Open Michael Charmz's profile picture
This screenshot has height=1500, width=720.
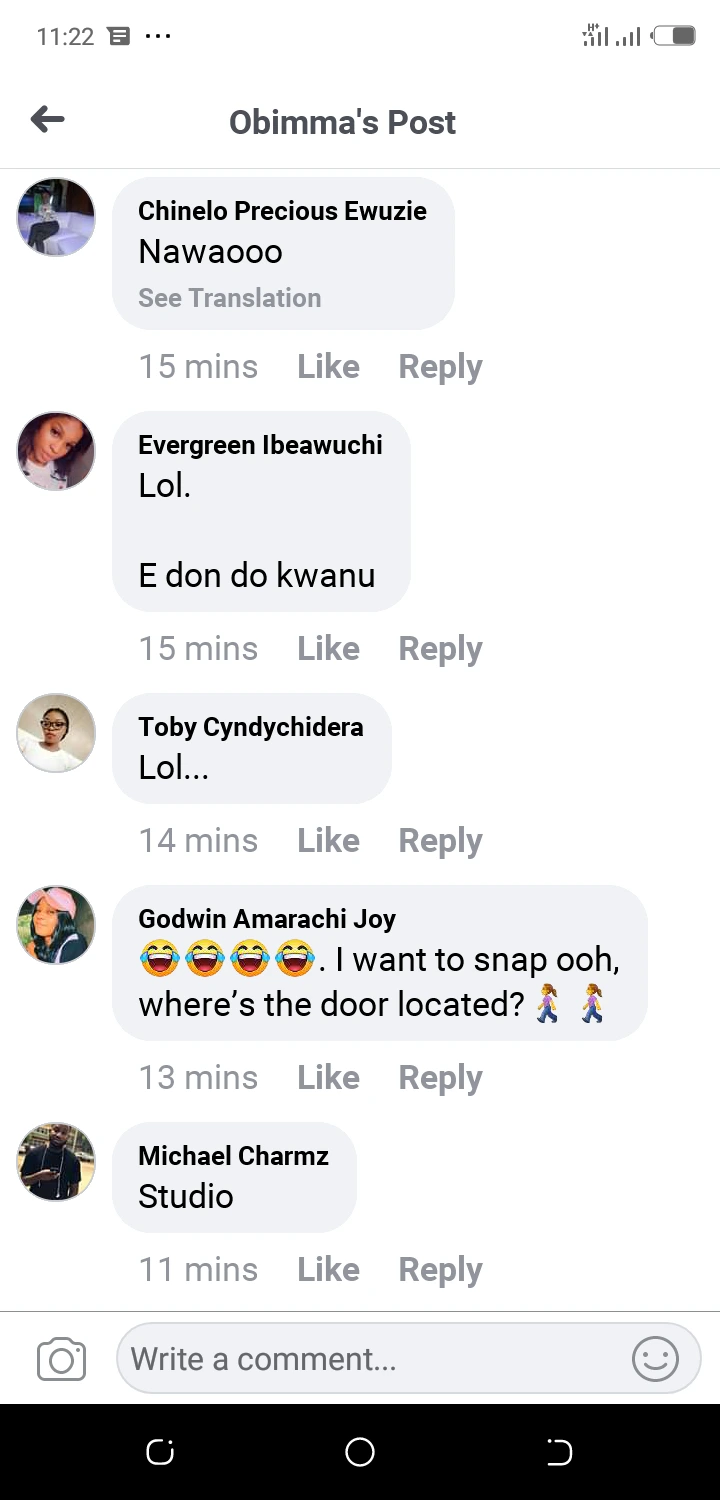point(56,1162)
